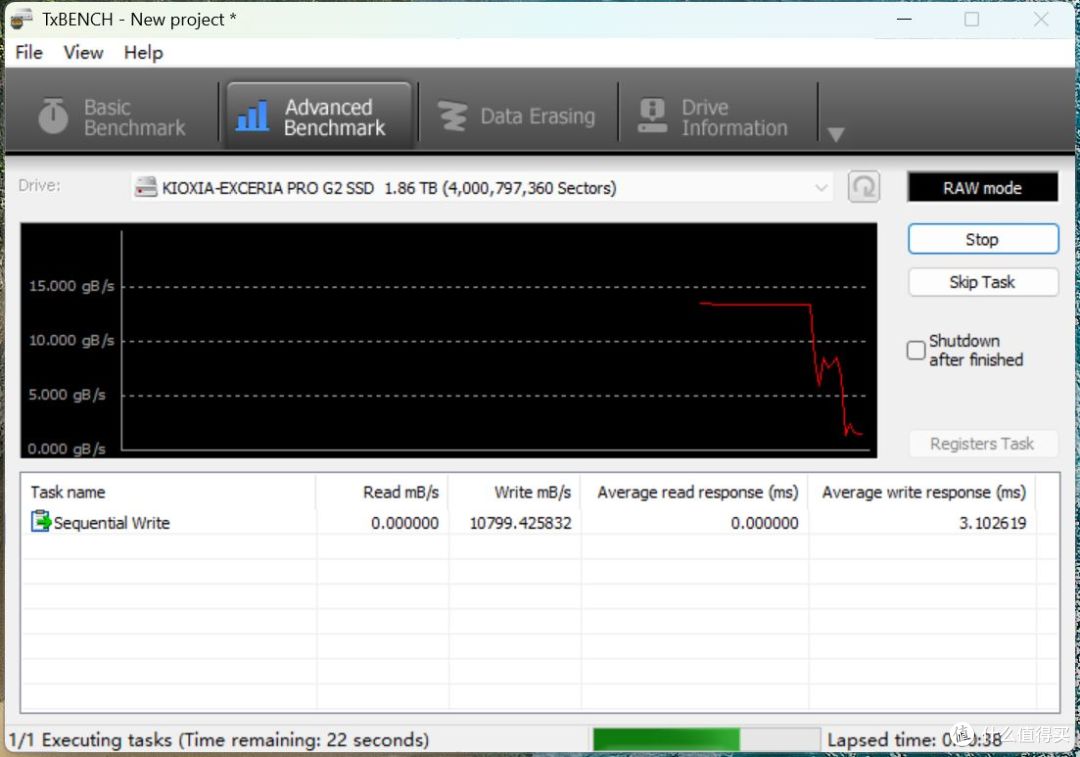Open the File menu
1080x757 pixels.
29,52
